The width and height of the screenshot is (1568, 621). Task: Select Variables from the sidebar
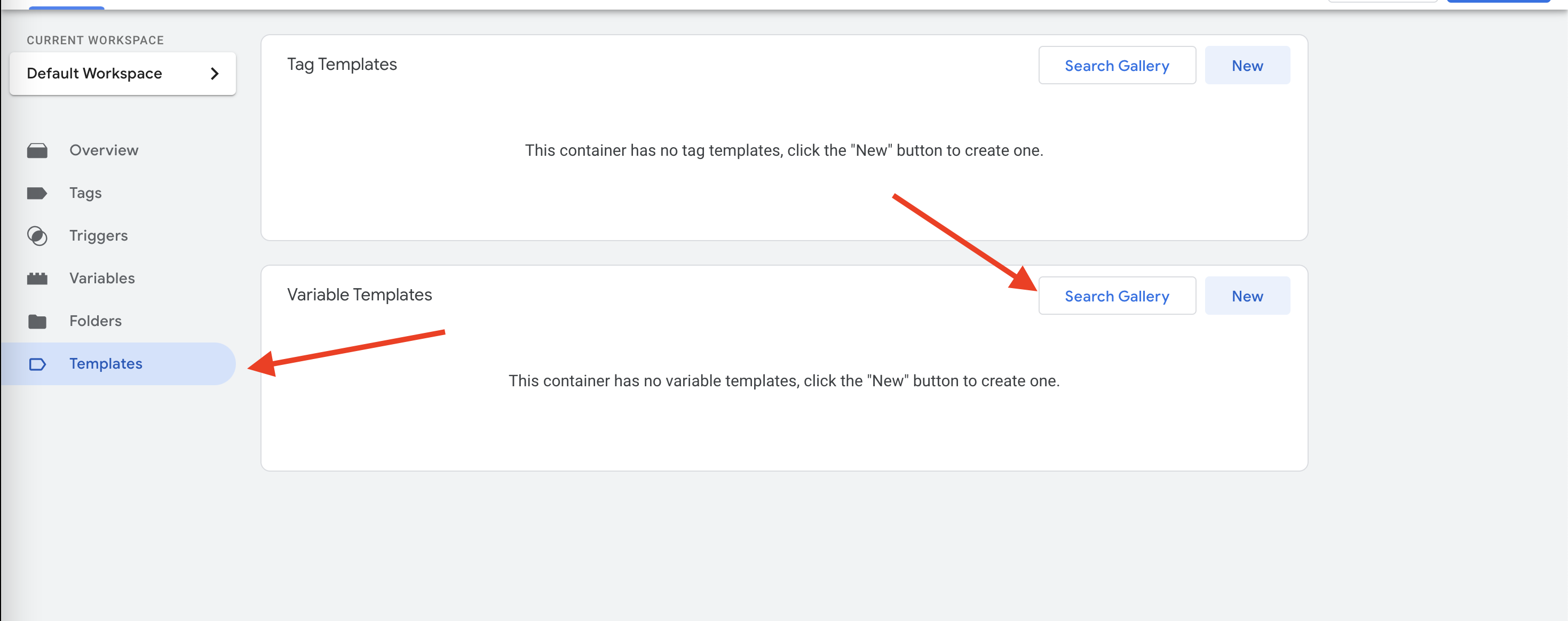(x=101, y=278)
